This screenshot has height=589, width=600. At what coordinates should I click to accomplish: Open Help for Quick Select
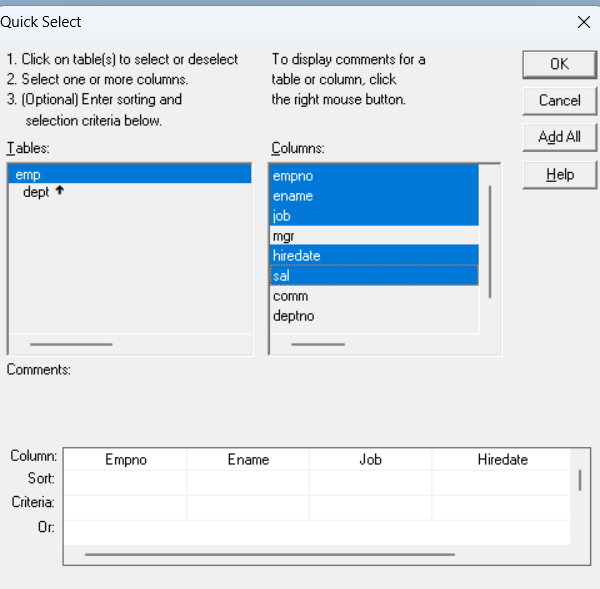(559, 175)
